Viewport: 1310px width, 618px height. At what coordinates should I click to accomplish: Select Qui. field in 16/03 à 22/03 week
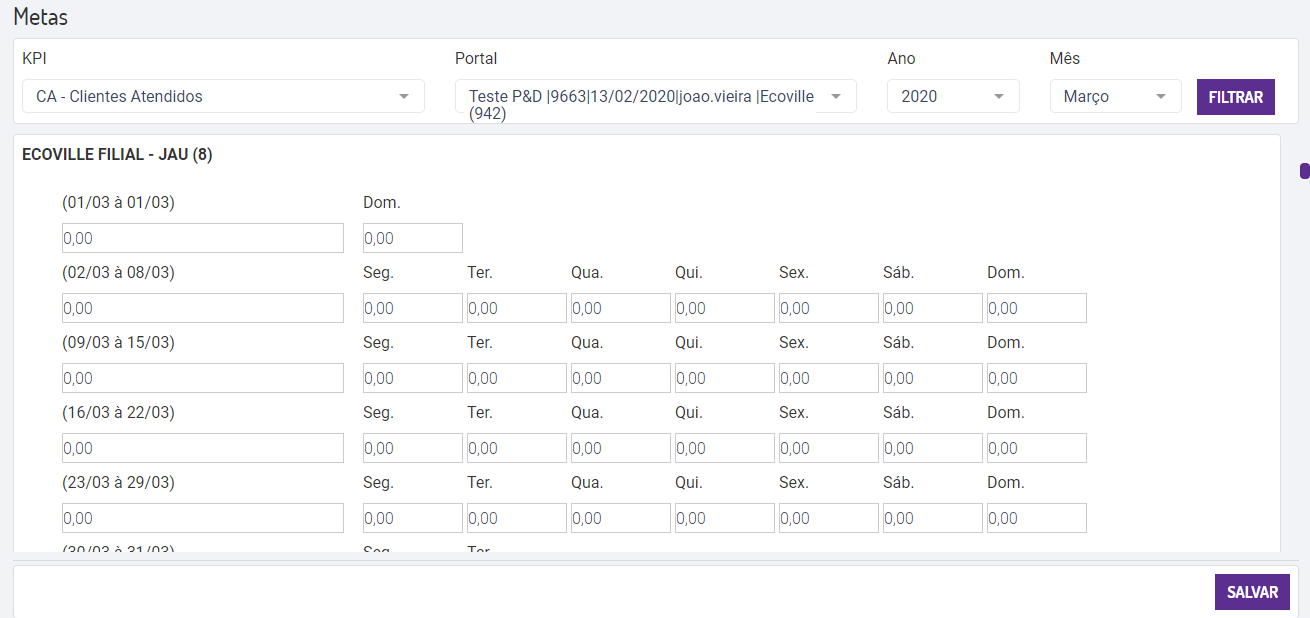pos(724,448)
